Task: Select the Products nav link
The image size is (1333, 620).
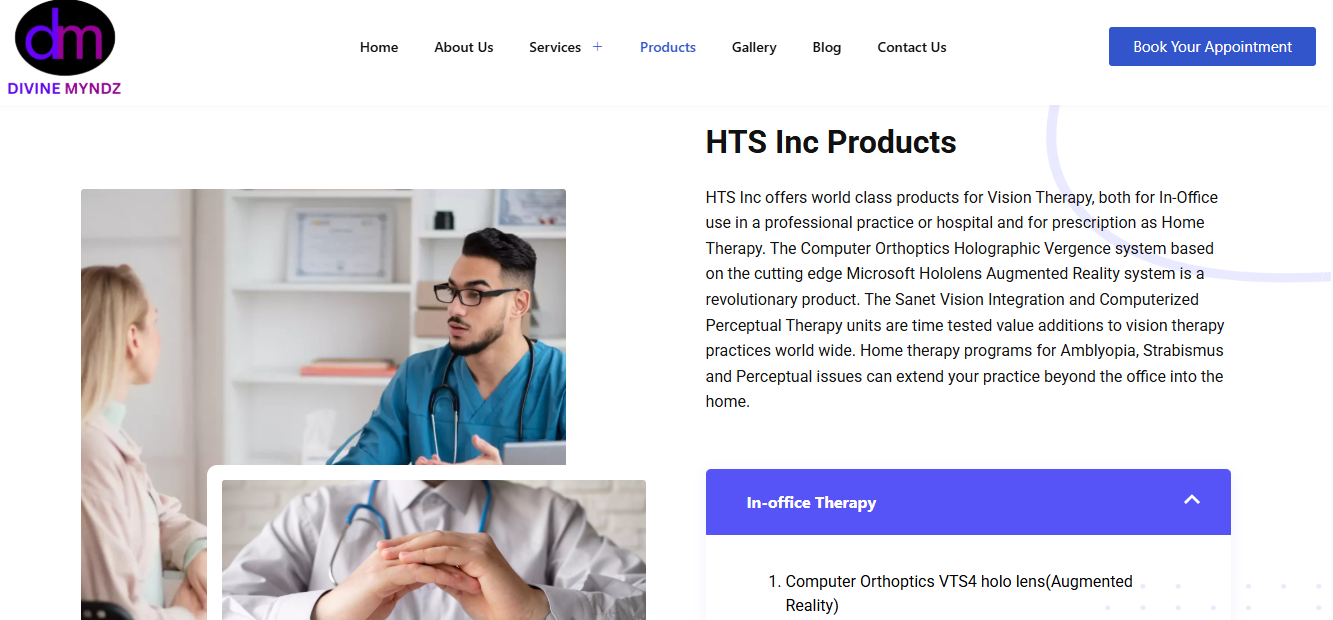Action: pos(668,47)
